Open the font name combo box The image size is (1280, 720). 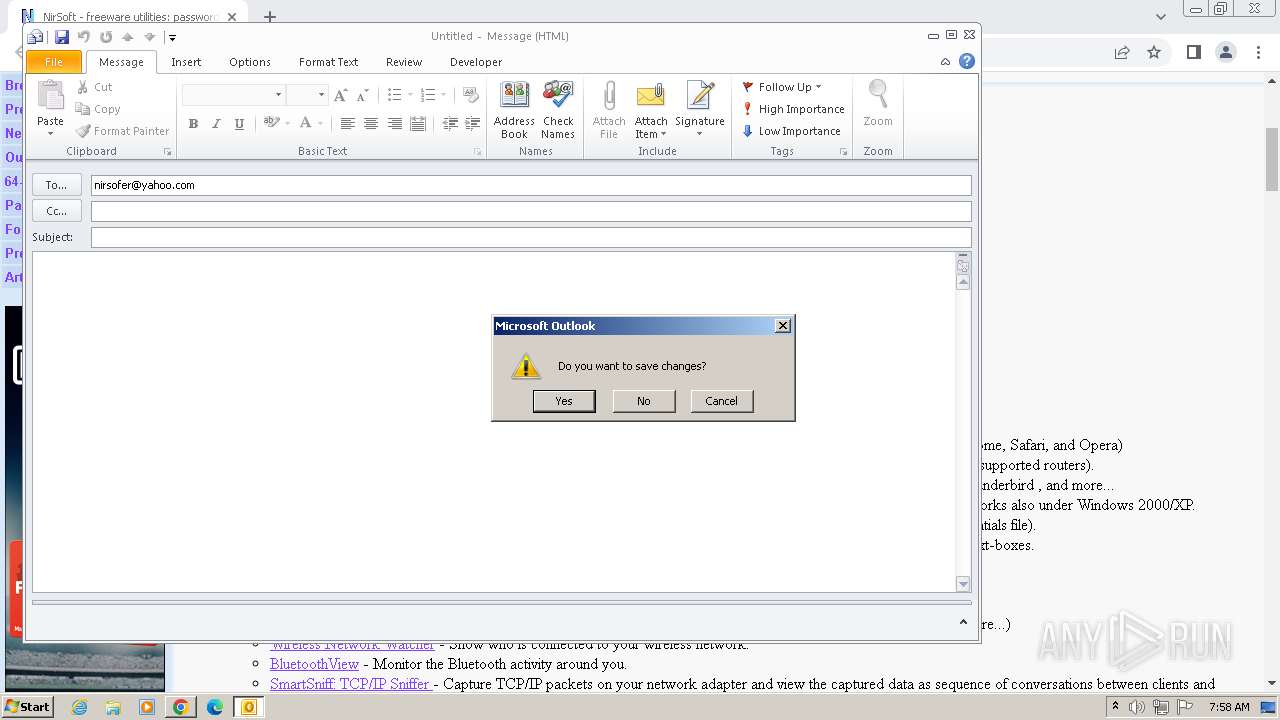234,95
